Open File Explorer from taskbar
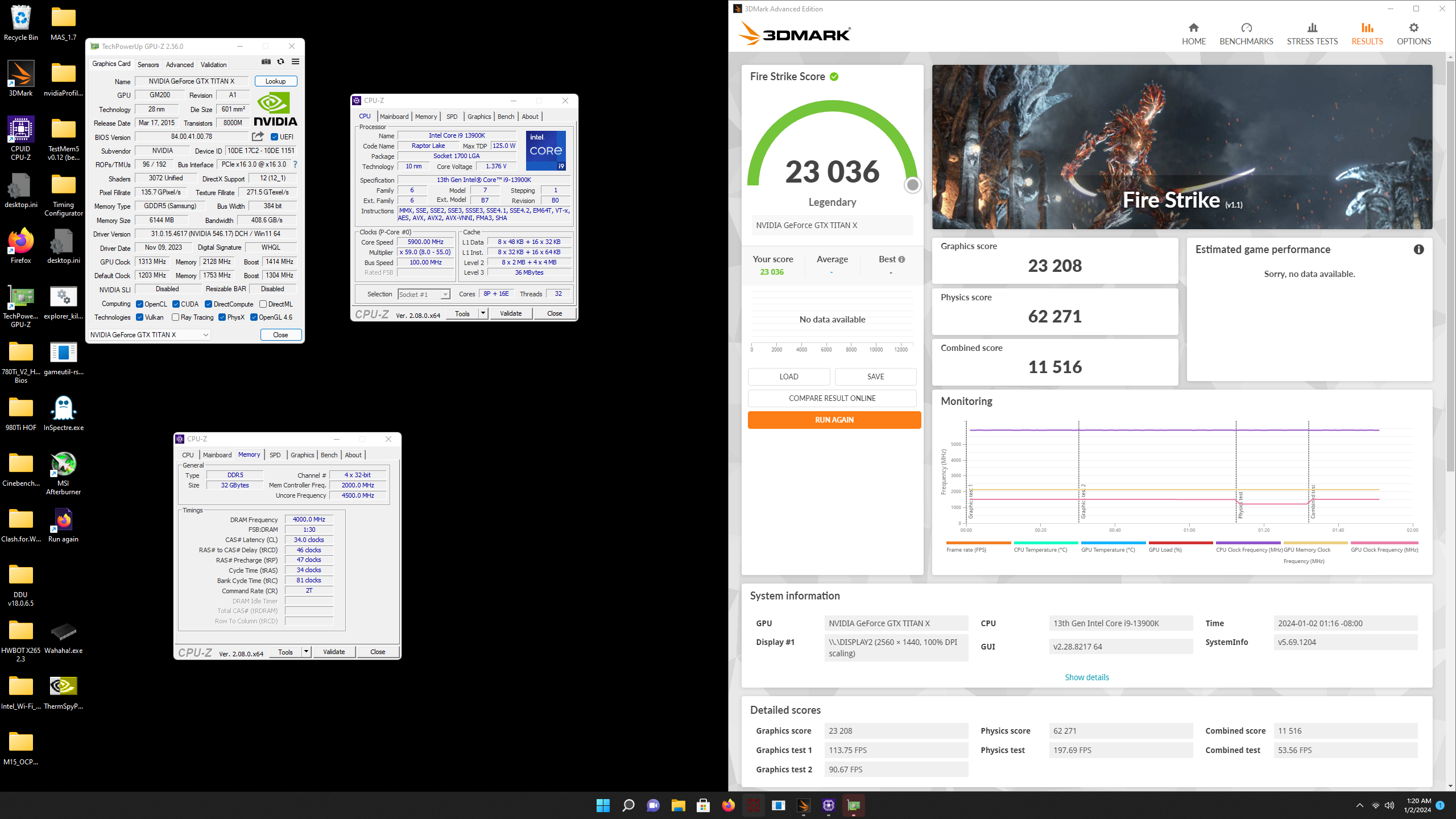The image size is (1456, 819). tap(678, 805)
